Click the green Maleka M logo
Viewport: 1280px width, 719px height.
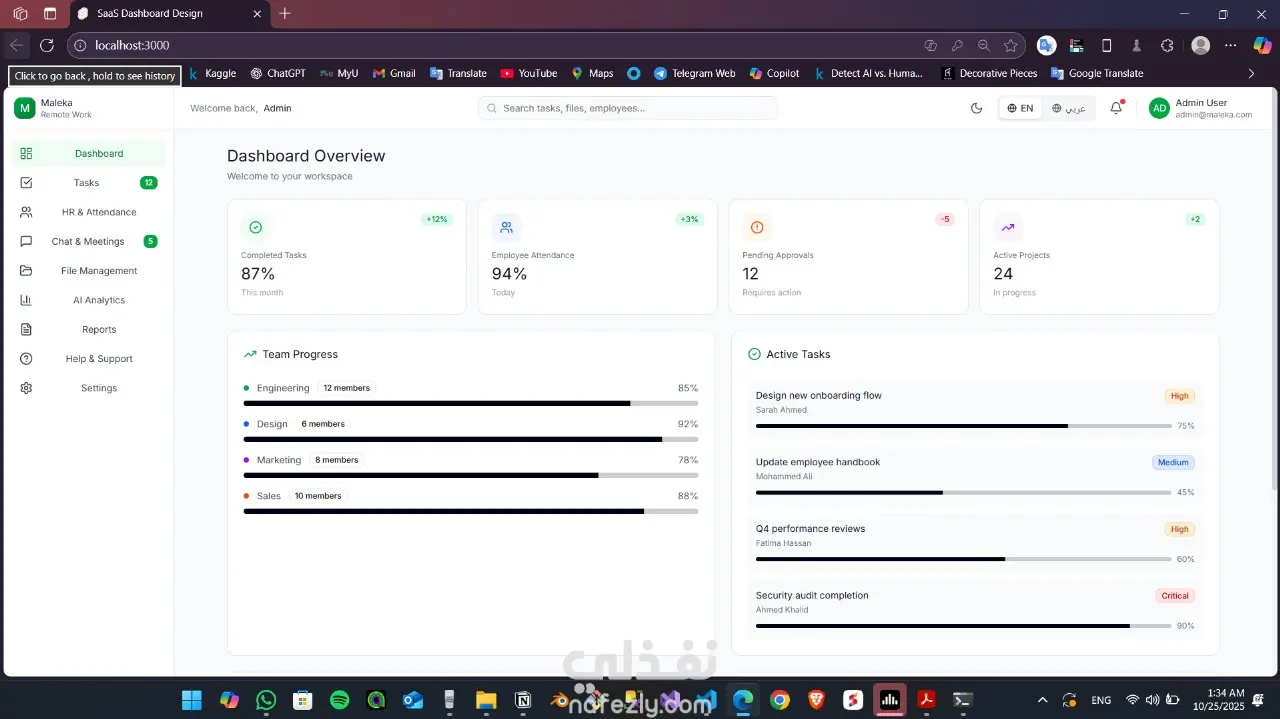point(24,108)
